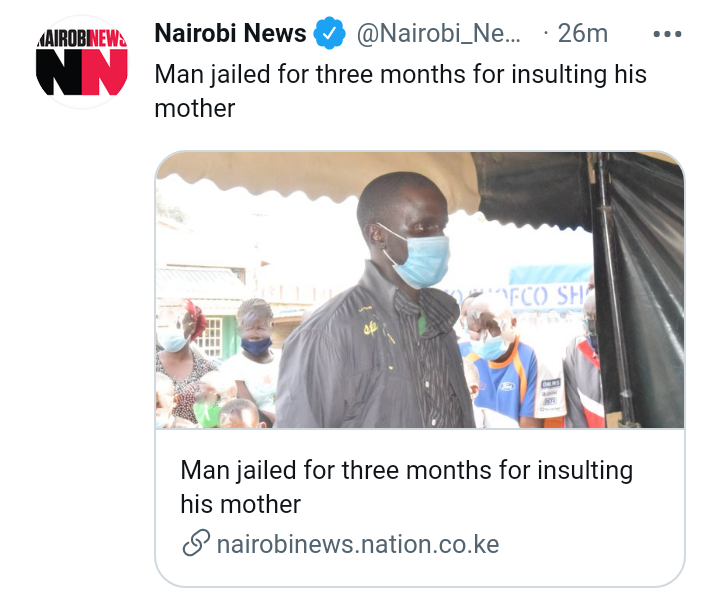
Task: Click the link card headline text
Action: 406,487
